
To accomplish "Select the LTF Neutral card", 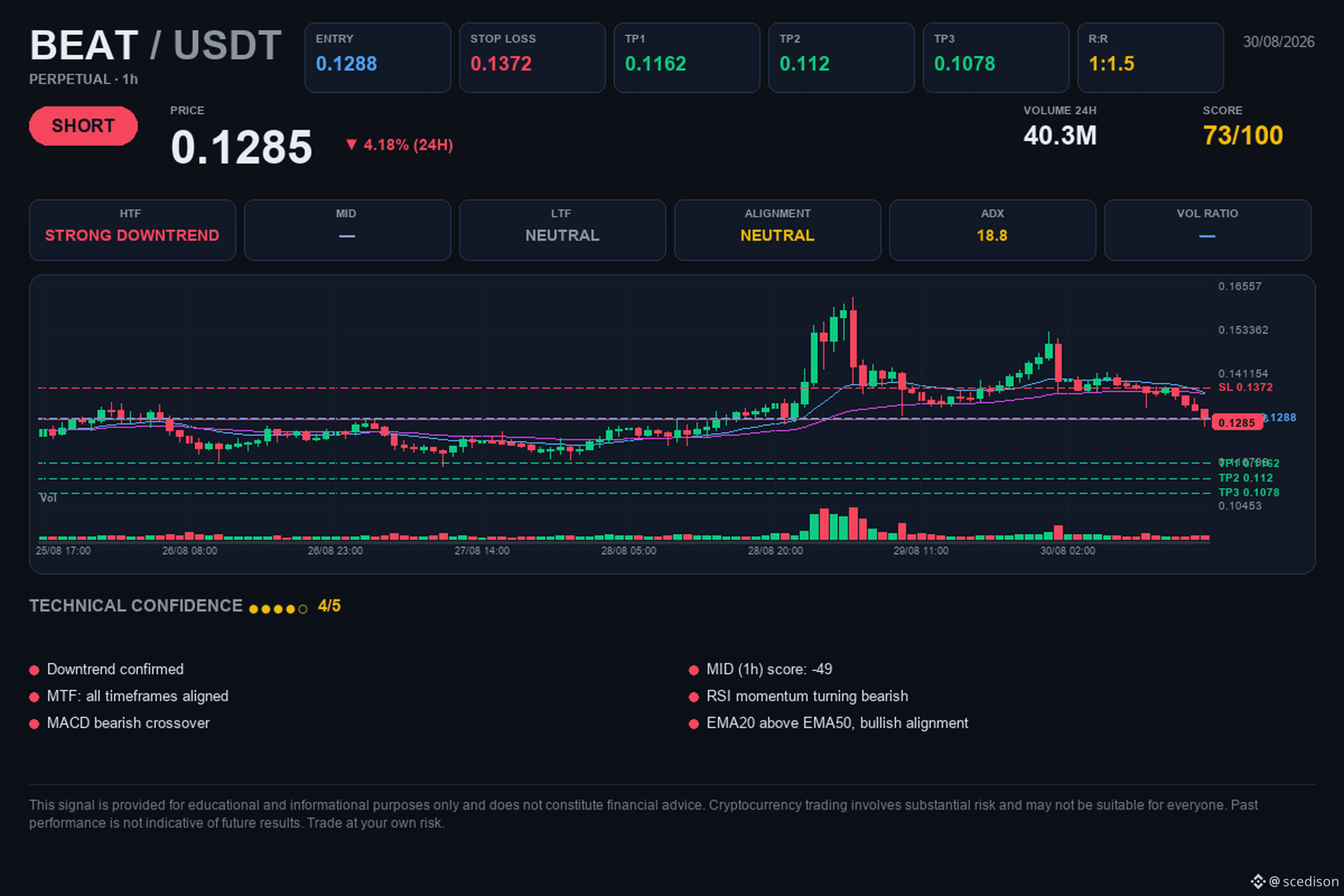I will coord(563,230).
